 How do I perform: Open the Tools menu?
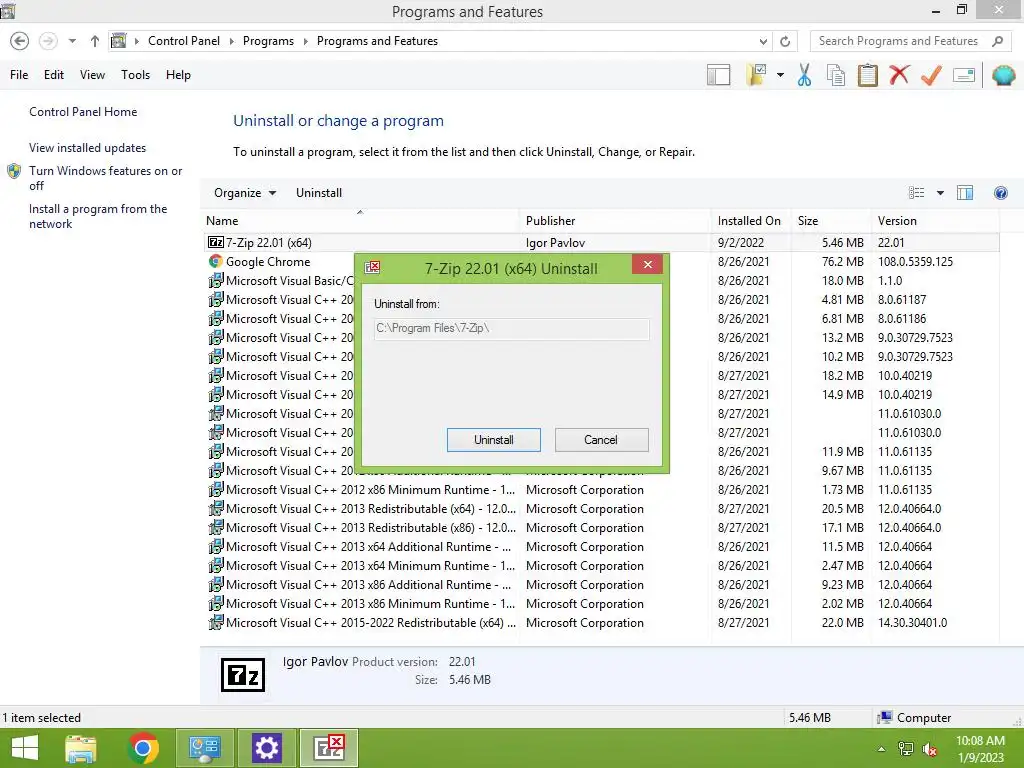(x=135, y=75)
